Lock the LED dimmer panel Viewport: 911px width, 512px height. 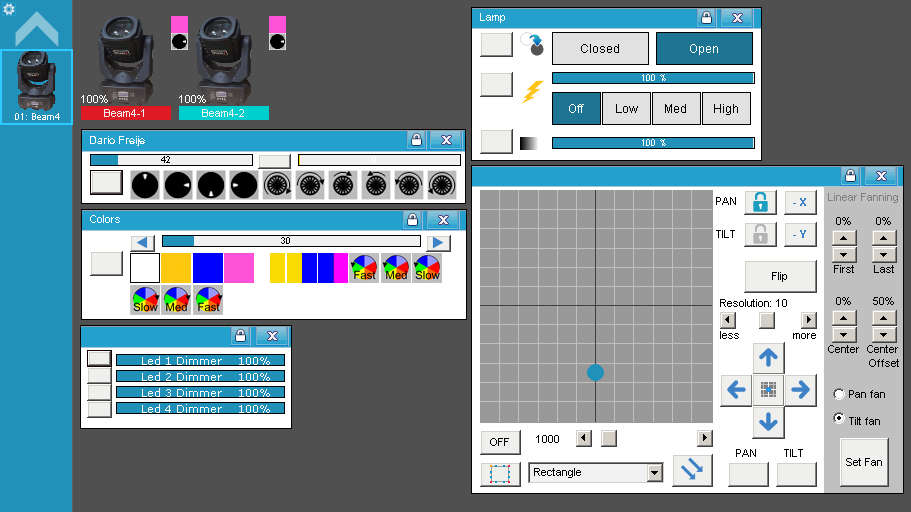pyautogui.click(x=240, y=335)
